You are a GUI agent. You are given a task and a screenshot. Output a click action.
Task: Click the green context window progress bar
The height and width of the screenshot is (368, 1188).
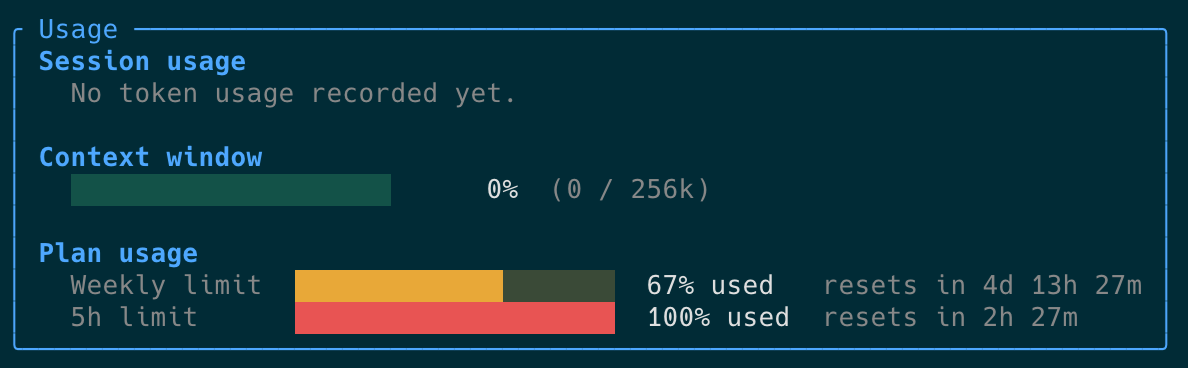[x=230, y=190]
